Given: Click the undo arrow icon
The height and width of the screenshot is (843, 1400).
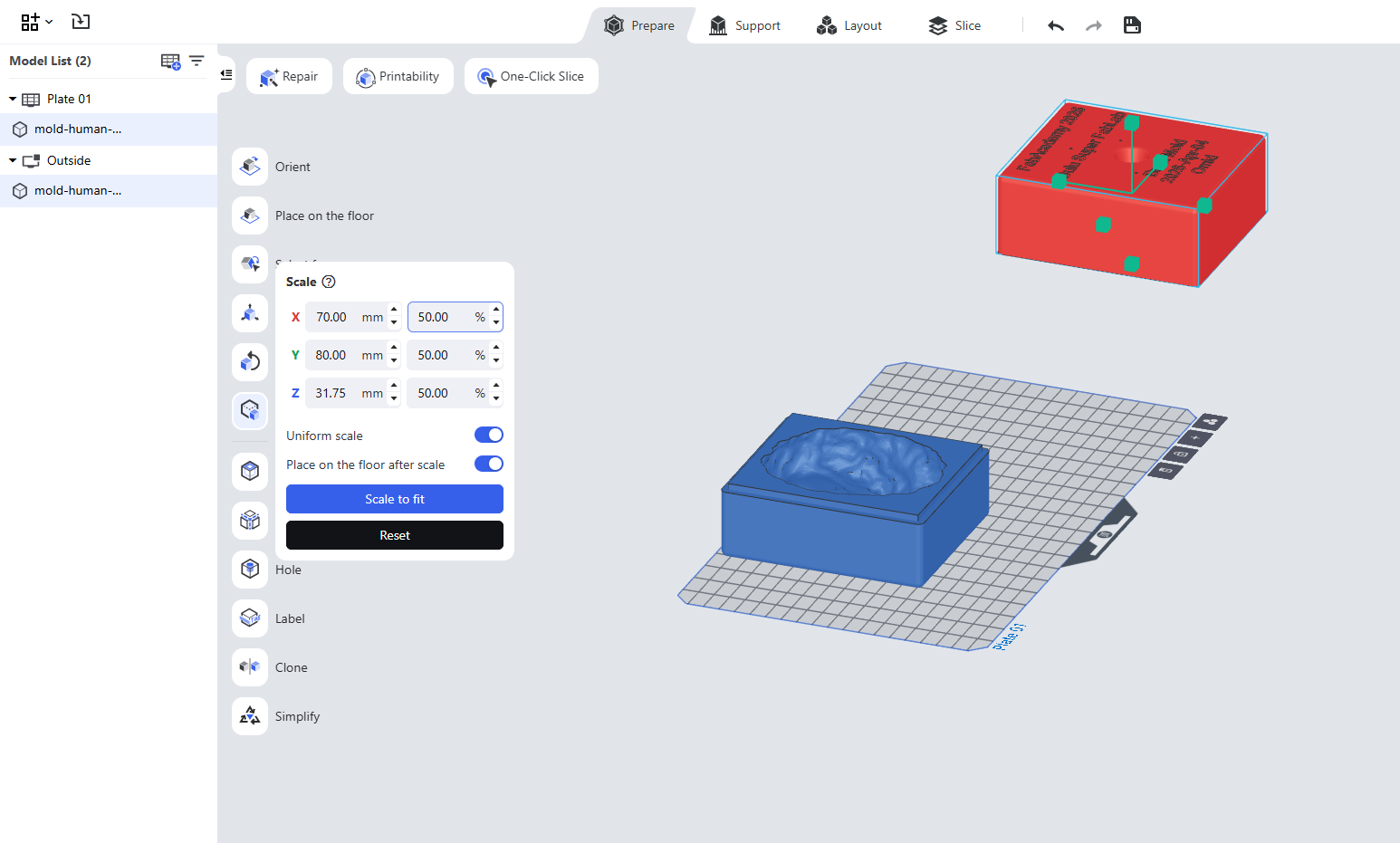Looking at the screenshot, I should [x=1056, y=25].
